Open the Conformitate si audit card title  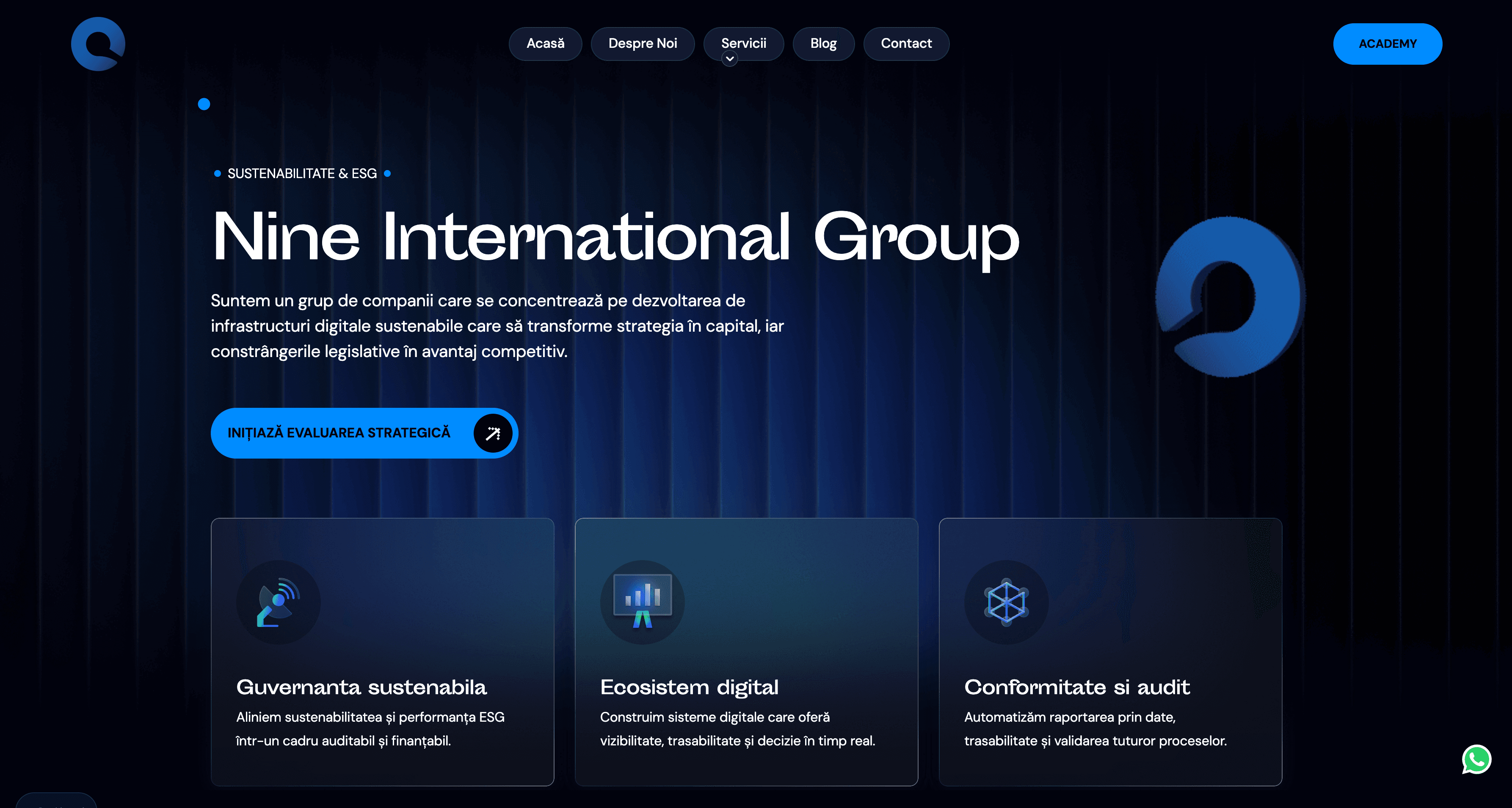click(1077, 687)
